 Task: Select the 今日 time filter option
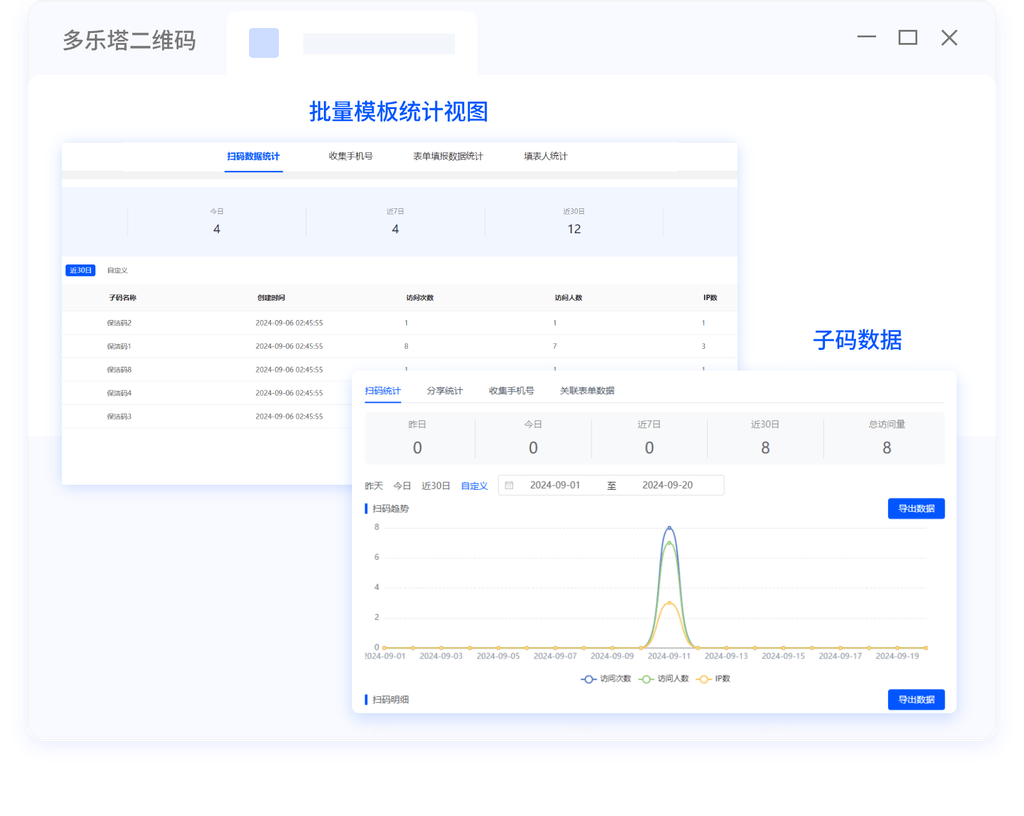point(402,485)
